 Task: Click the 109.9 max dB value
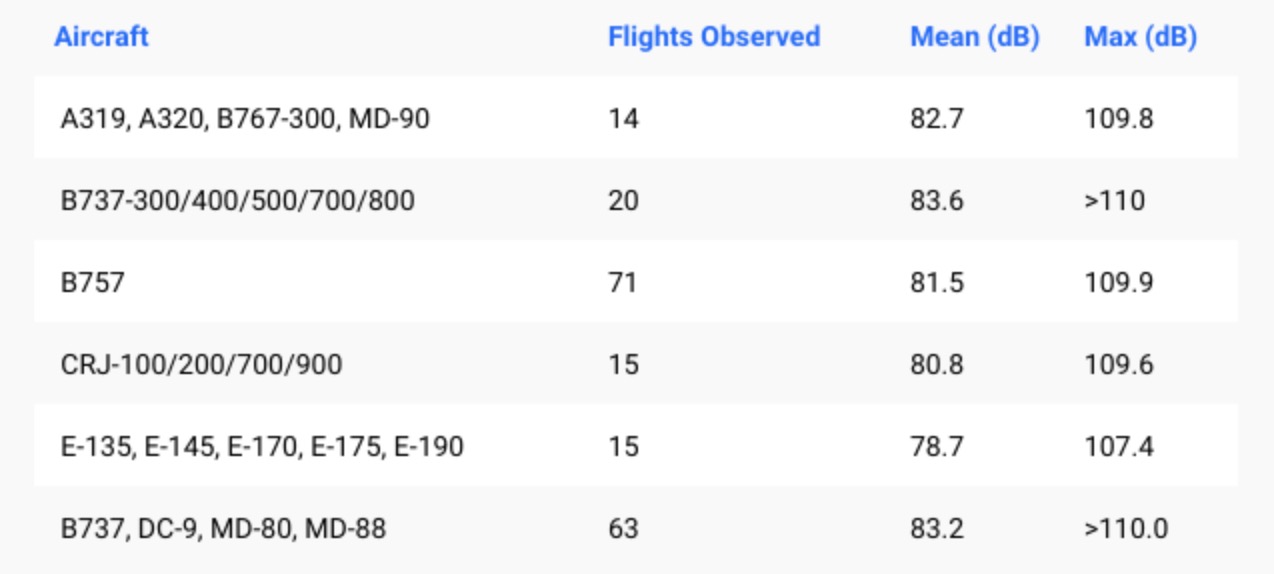pos(1118,283)
